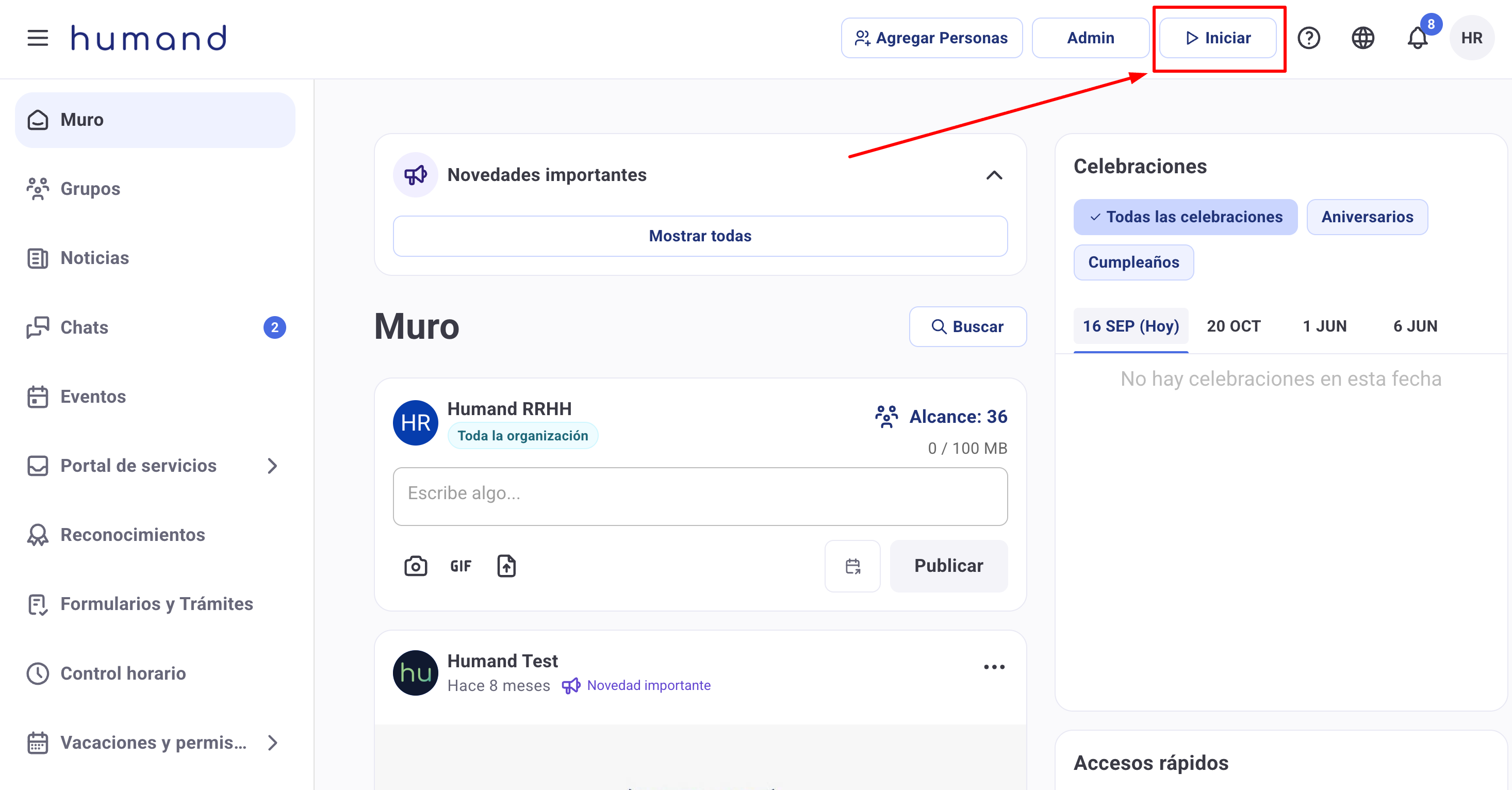Viewport: 1512px width, 790px height.
Task: Click the Novedad importante label
Action: [x=649, y=685]
